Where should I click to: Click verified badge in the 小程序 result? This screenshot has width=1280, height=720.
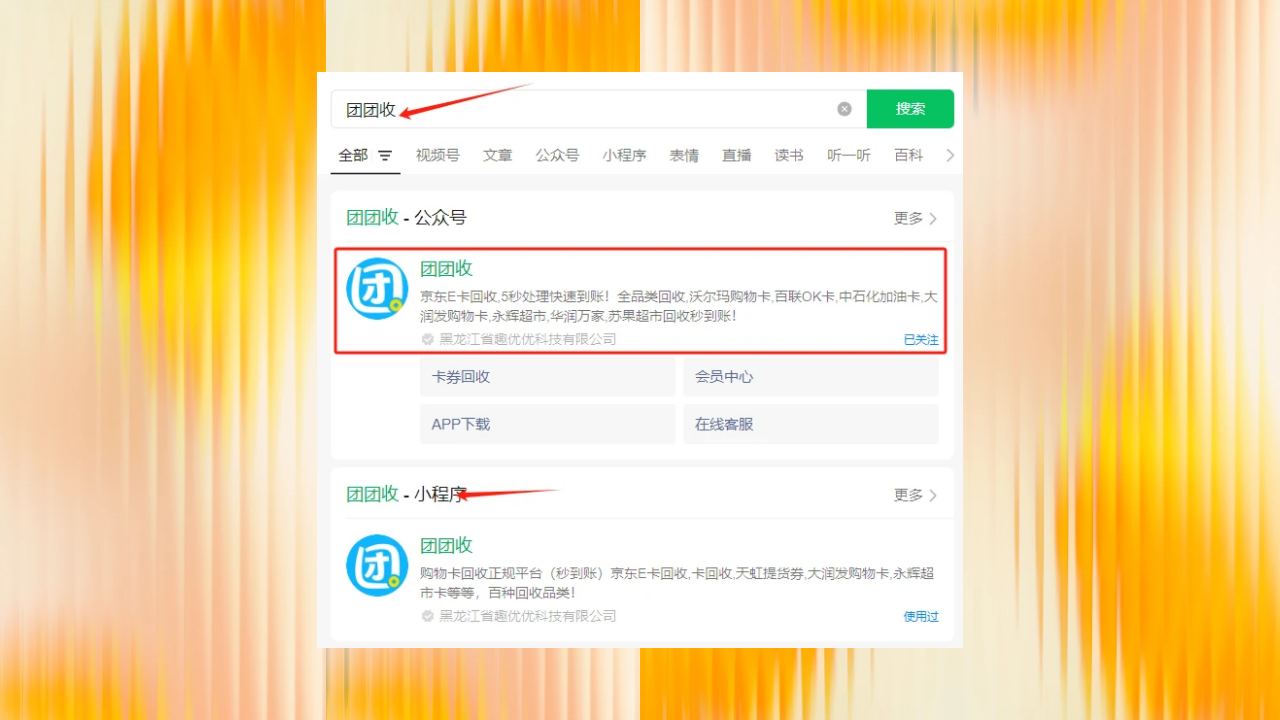click(428, 616)
